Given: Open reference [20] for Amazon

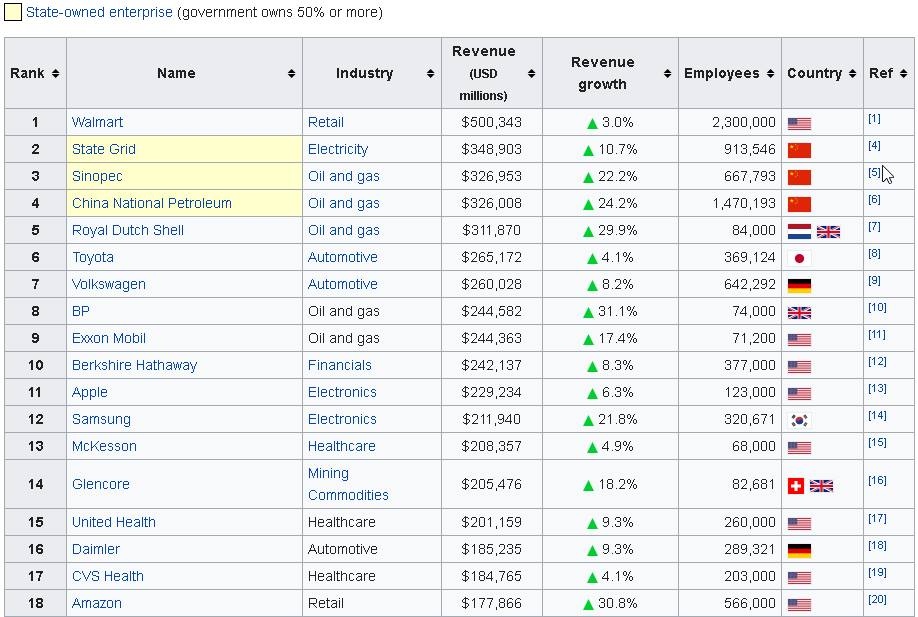Looking at the screenshot, I should pos(877,600).
